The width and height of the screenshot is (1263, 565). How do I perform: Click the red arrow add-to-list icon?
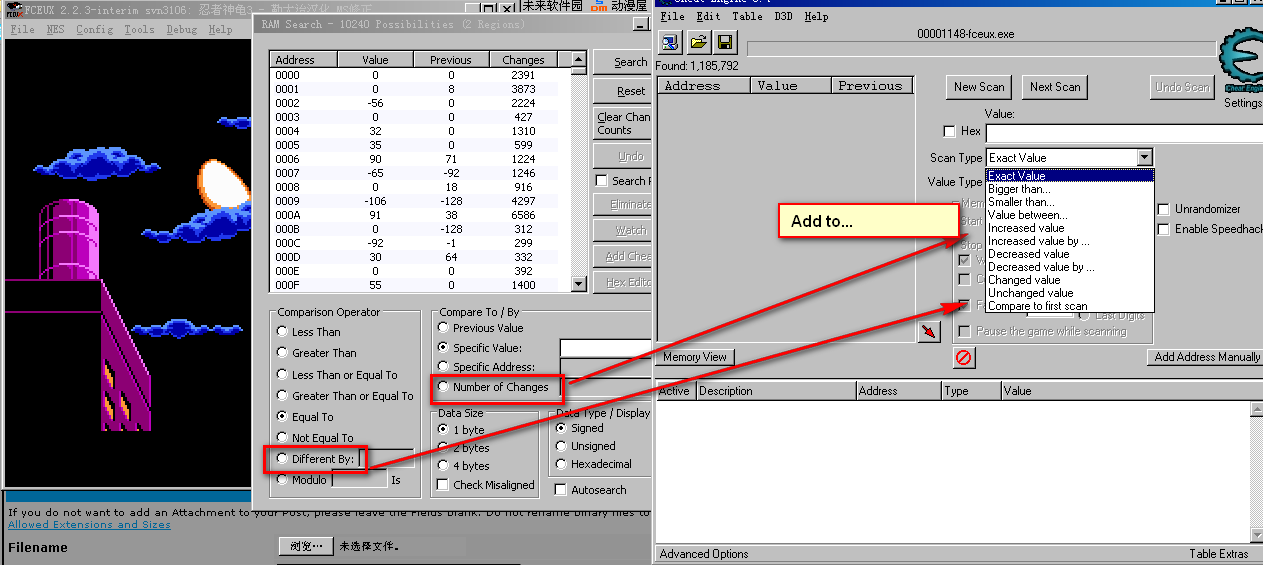pos(929,330)
